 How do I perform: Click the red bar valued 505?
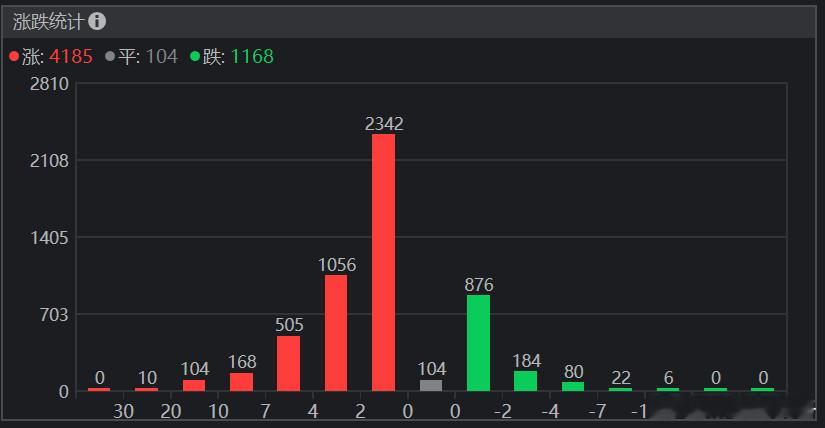coord(288,364)
